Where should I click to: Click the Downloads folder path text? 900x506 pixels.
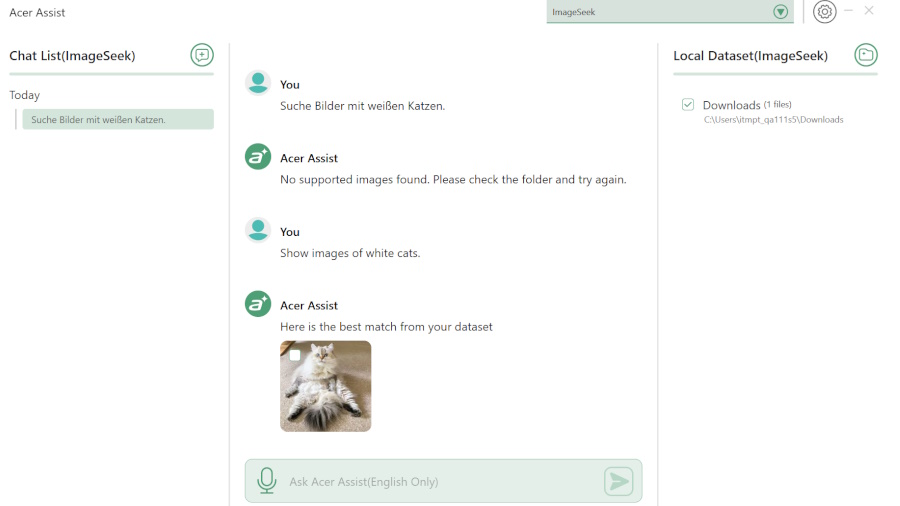click(774, 120)
